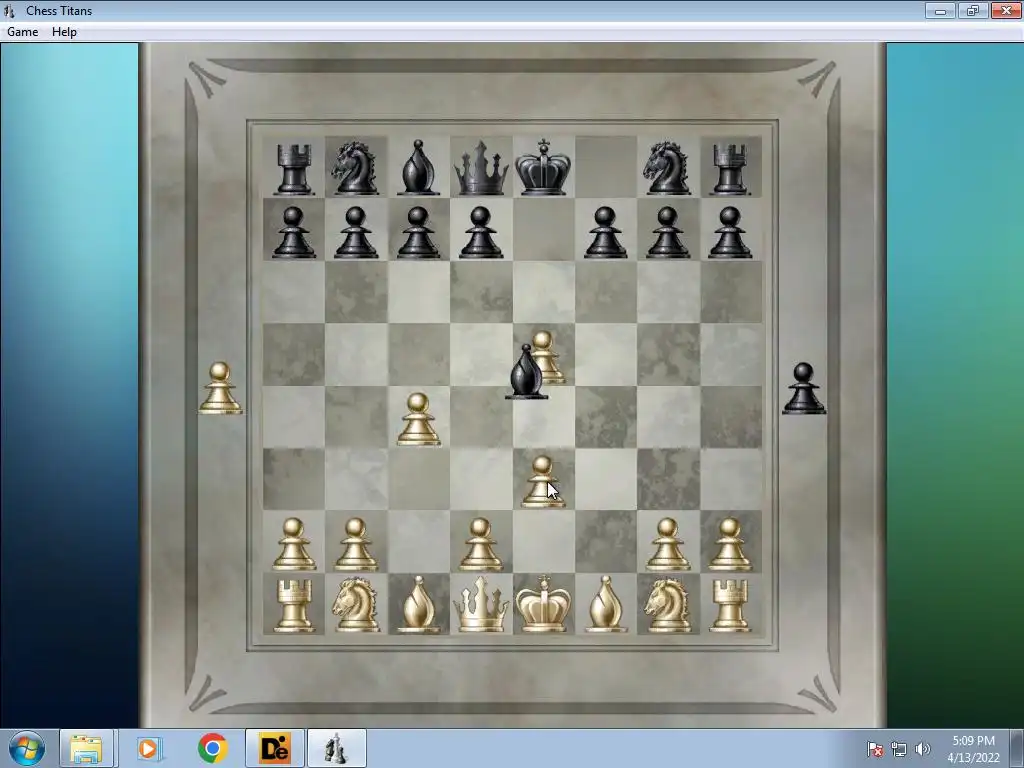Select the white pawn on g2
1024x768 pixels.
click(667, 545)
